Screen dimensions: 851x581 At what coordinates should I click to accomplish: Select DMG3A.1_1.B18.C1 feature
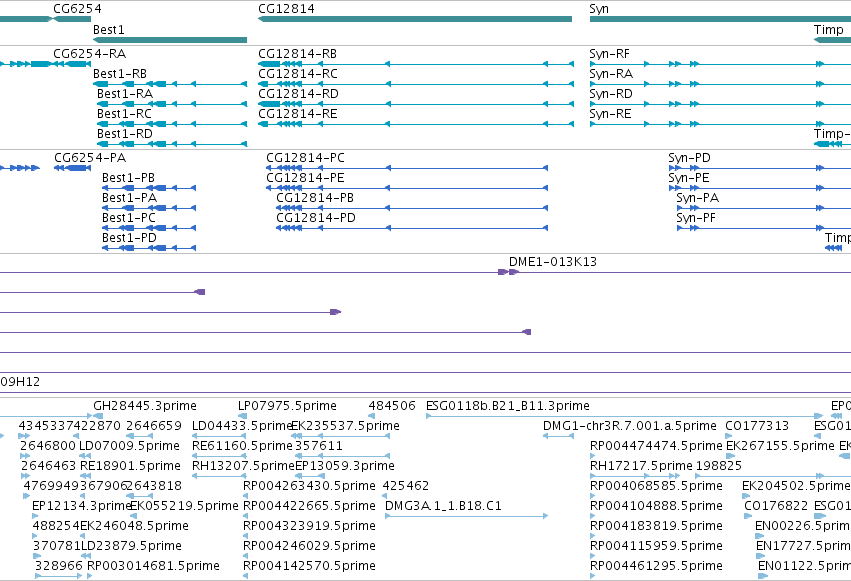[x=467, y=516]
